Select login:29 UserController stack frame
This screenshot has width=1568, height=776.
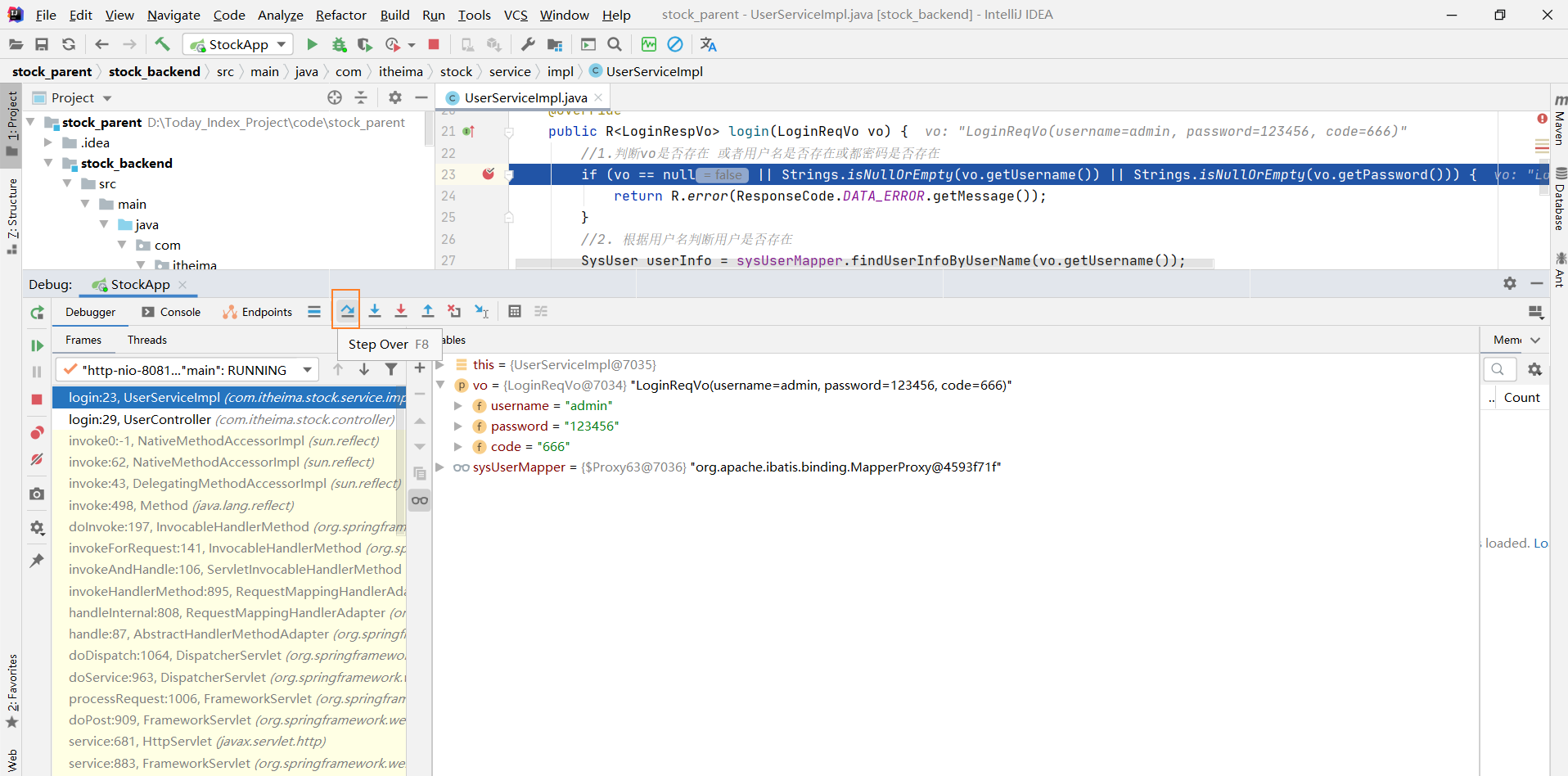tap(229, 419)
